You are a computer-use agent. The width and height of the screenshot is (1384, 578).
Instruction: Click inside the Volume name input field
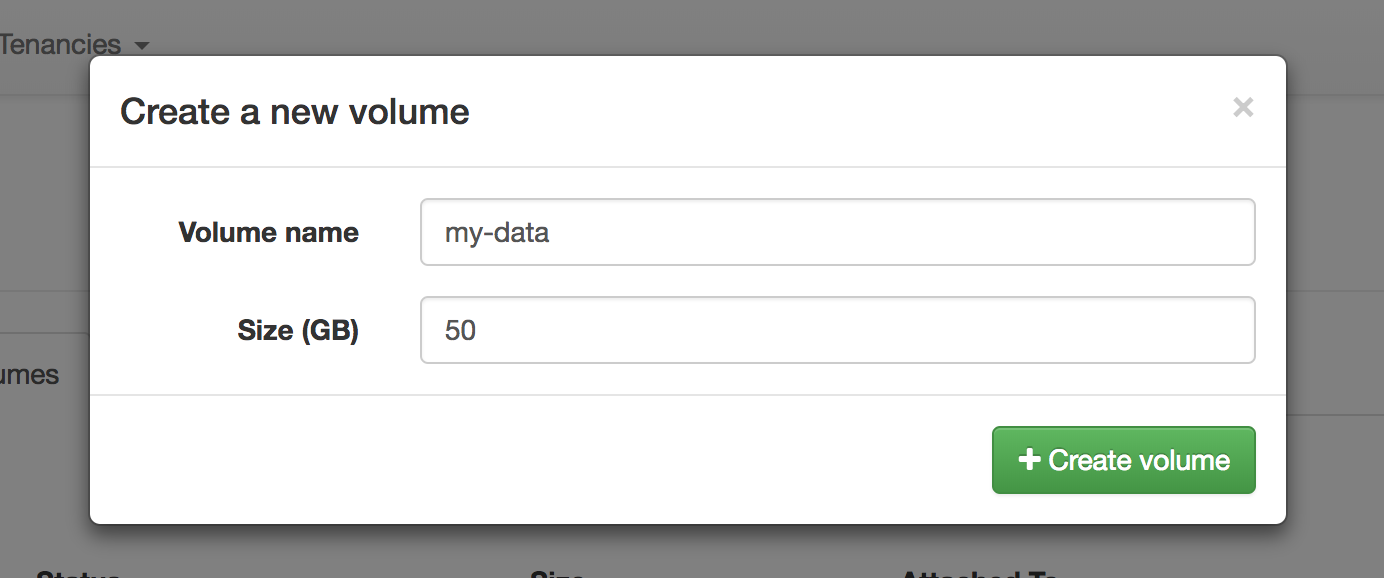pyautogui.click(x=838, y=232)
